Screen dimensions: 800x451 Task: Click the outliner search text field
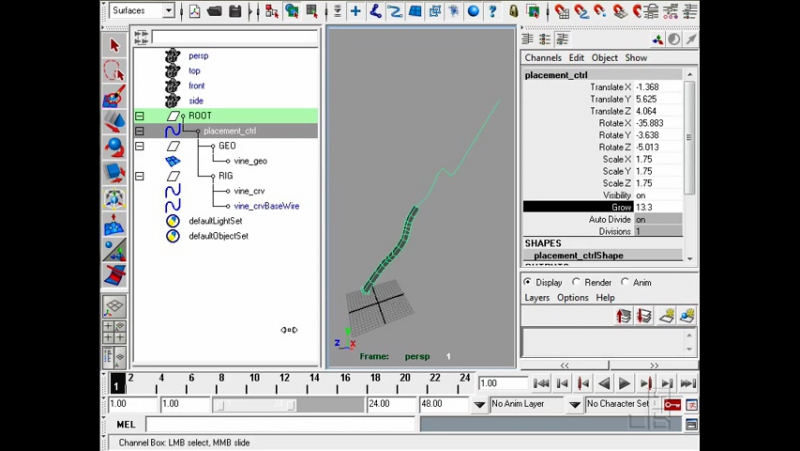point(234,37)
